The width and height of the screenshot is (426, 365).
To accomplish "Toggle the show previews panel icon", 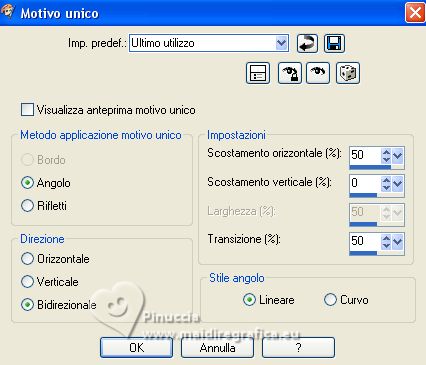I will pyautogui.click(x=258, y=73).
